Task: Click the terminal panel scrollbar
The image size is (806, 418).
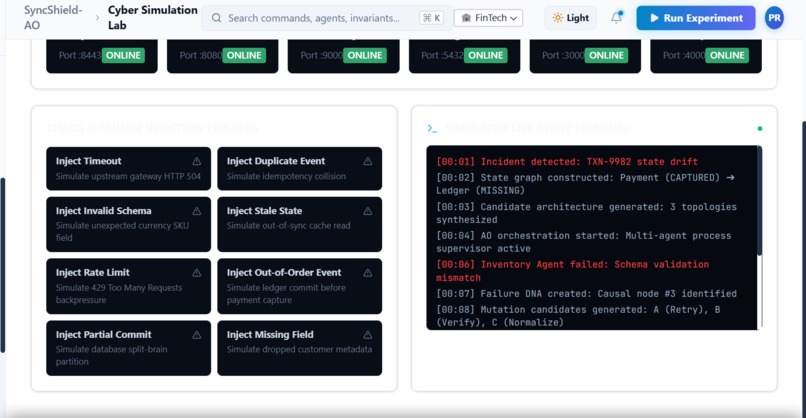Action: click(x=759, y=201)
